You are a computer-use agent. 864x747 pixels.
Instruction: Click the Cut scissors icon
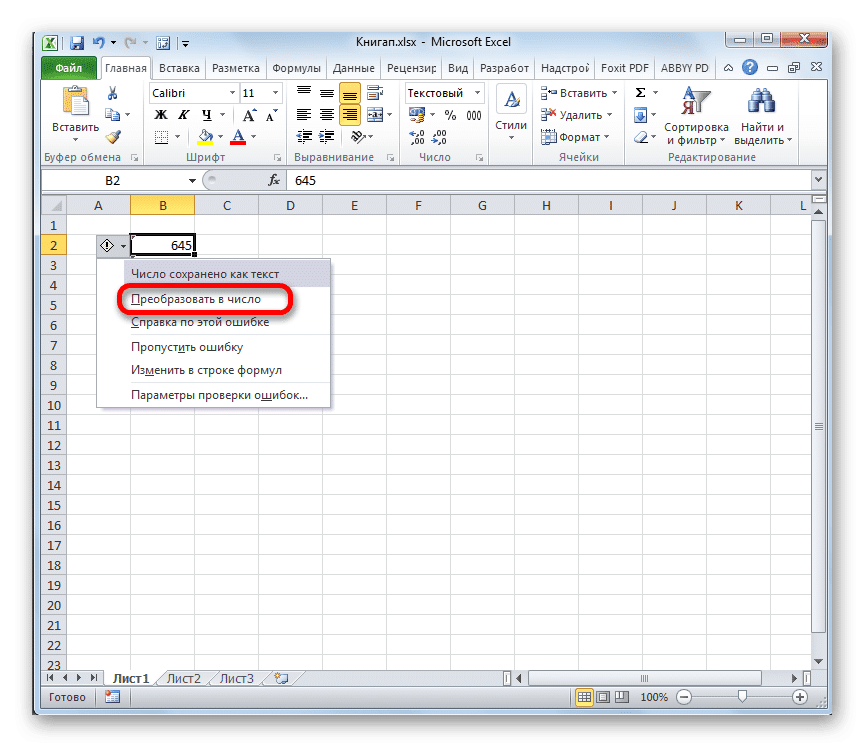[112, 93]
